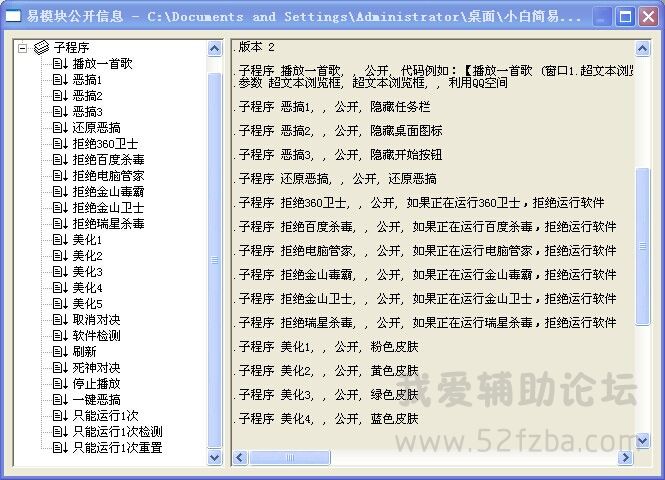Click the icon beside 美化2
Viewport: 665px width, 480px height.
60,256
